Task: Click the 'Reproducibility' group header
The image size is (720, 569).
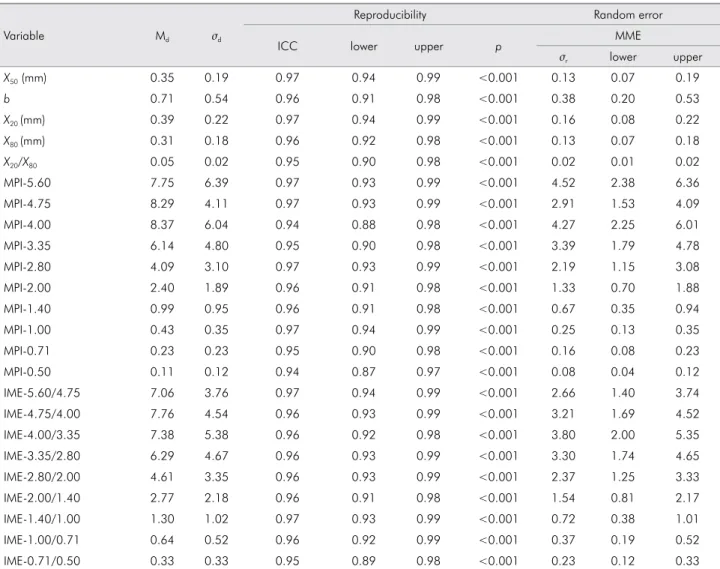Action: click(390, 15)
